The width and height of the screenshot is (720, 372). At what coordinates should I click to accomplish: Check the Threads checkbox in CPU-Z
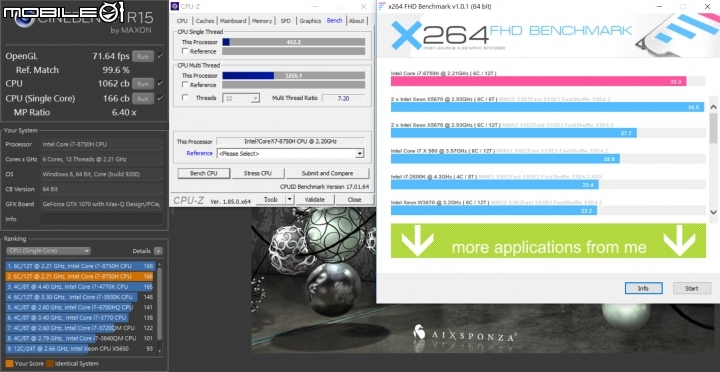click(185, 98)
